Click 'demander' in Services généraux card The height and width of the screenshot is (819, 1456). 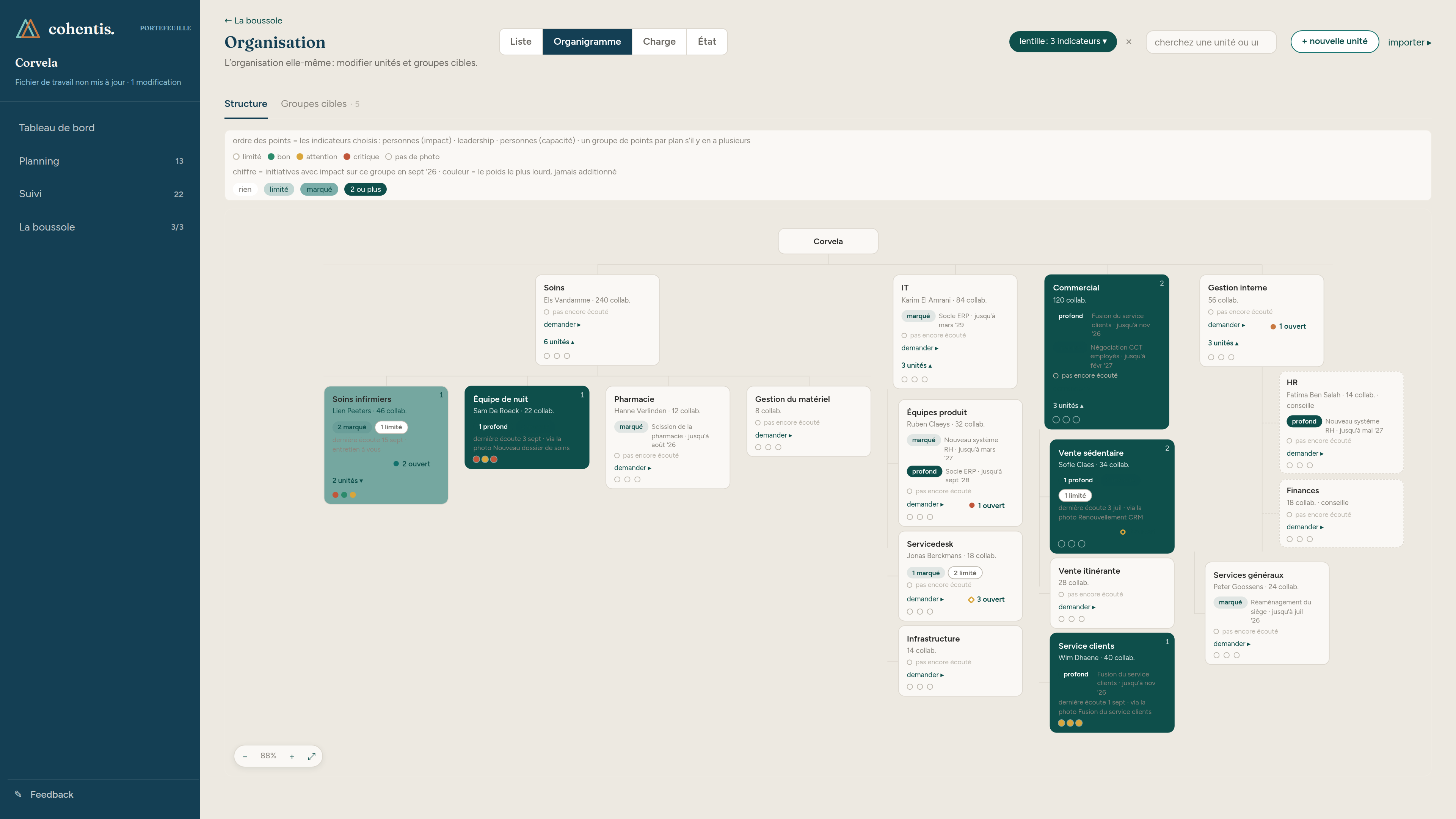[1232, 644]
